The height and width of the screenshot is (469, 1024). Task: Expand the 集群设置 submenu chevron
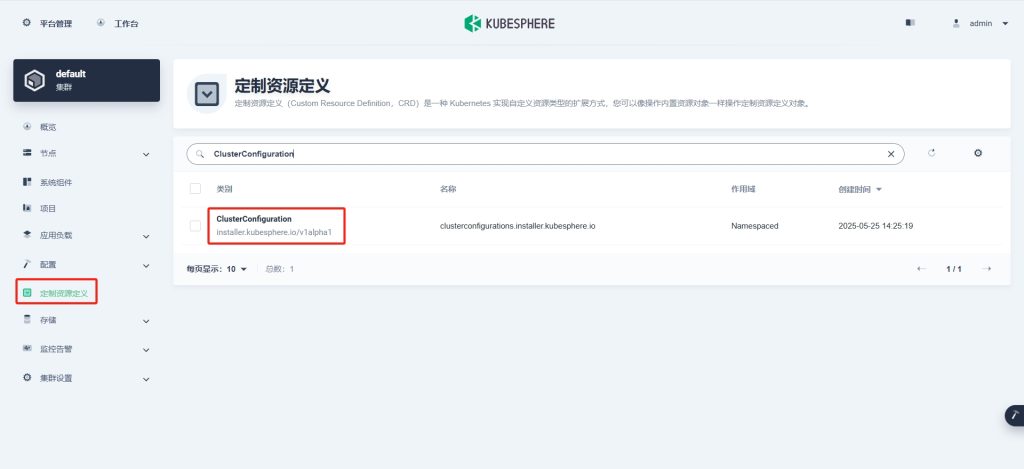click(x=146, y=380)
